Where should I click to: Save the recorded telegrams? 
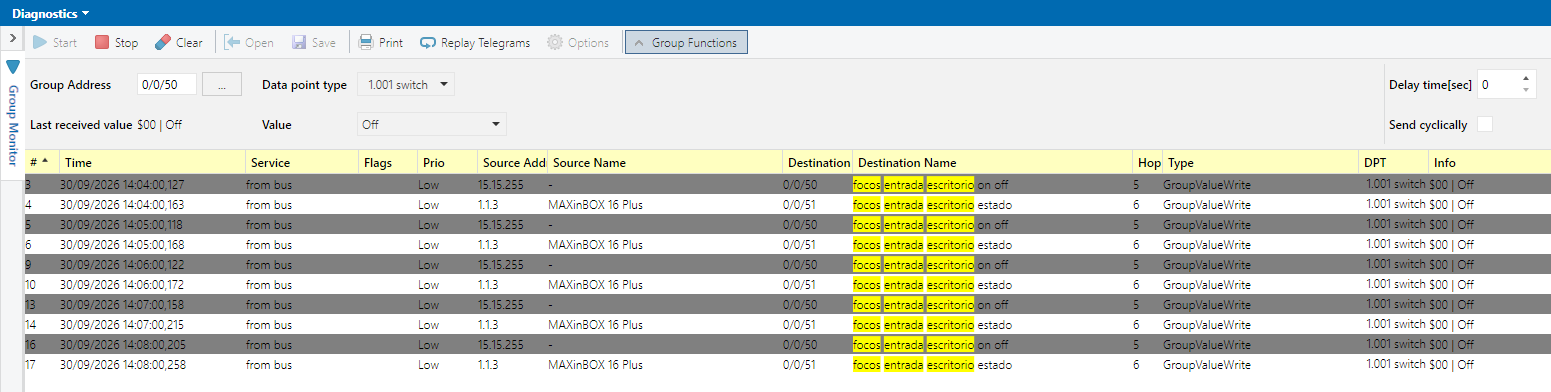click(x=314, y=43)
